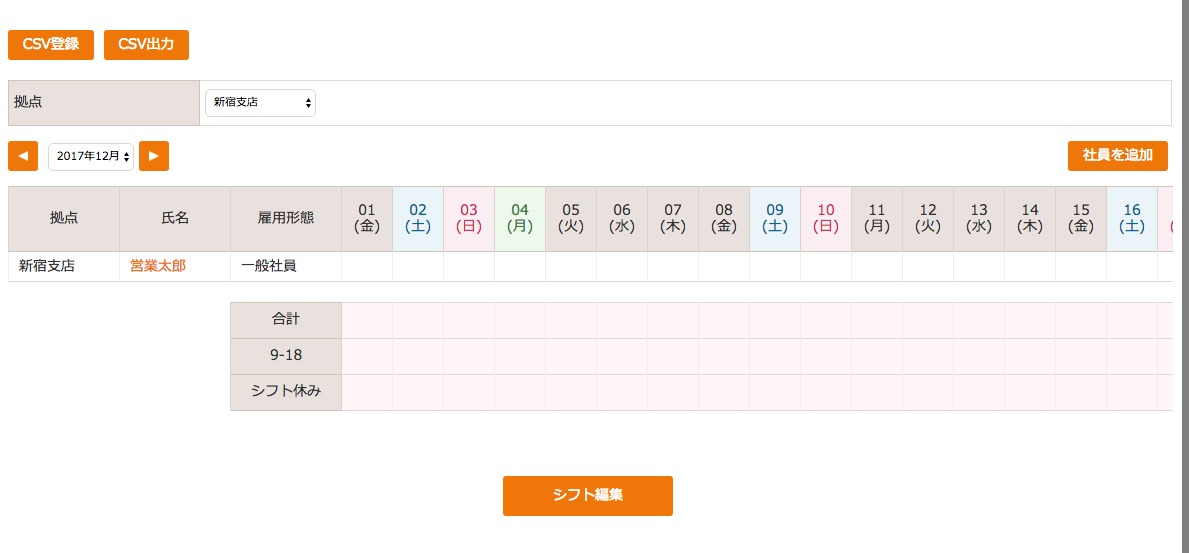Go to next month with right arrow
The height and width of the screenshot is (553, 1189).
(x=154, y=156)
